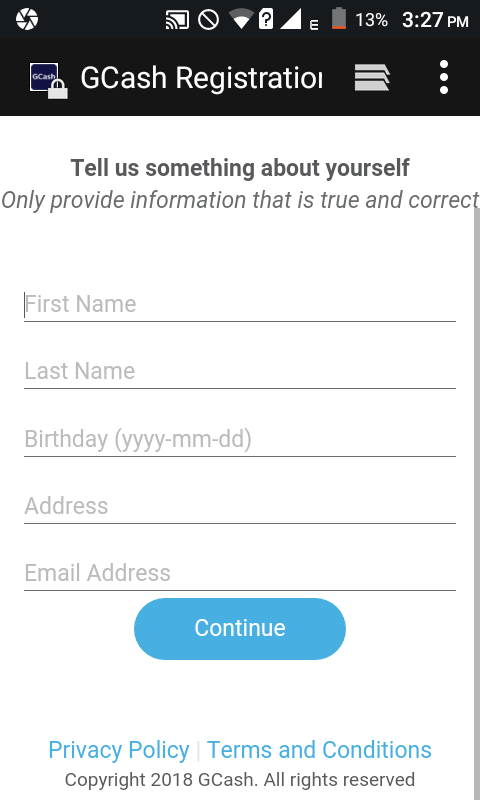
Task: Tap the GCash app lock icon
Action: [48, 80]
